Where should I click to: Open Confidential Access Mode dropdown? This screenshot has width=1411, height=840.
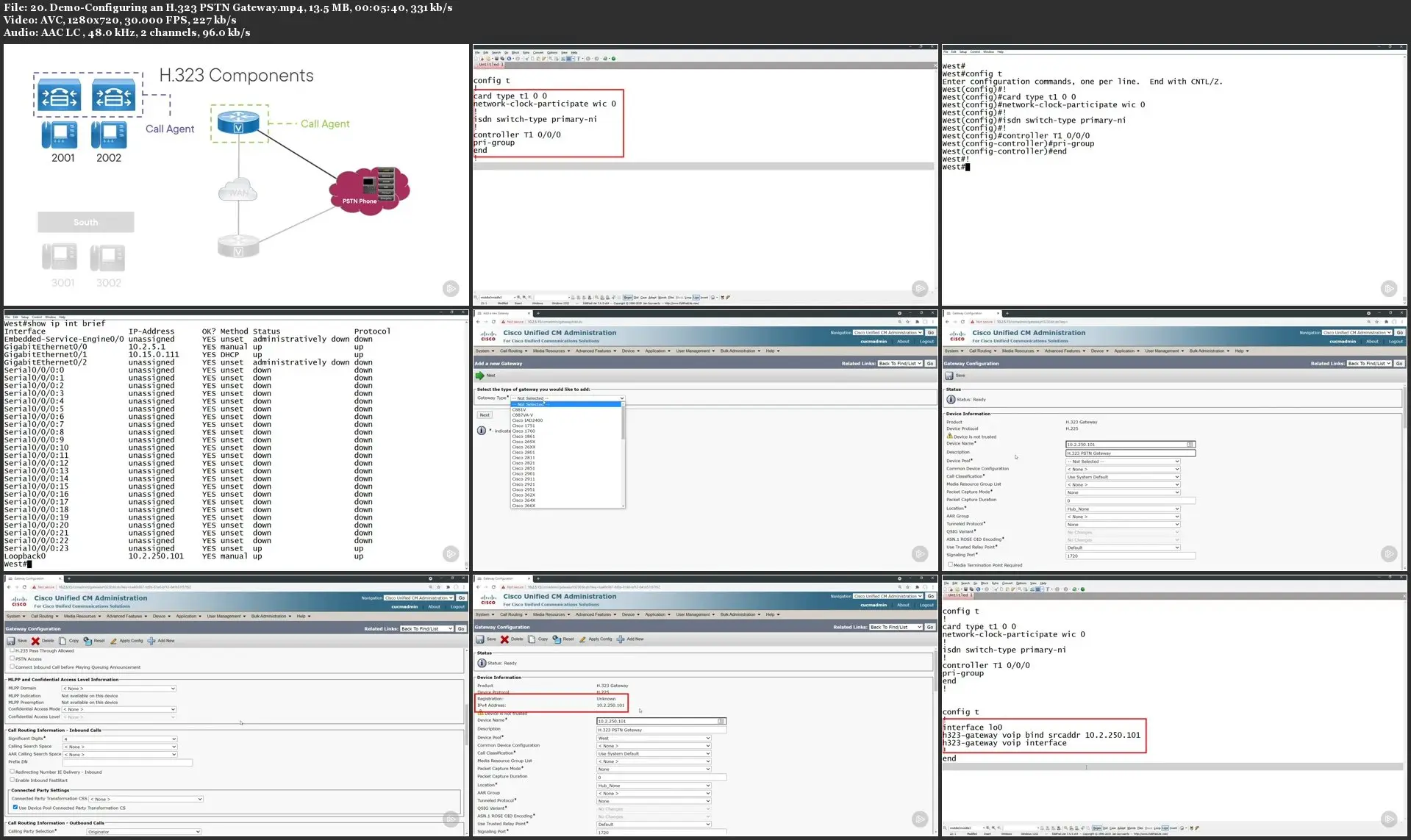(119, 709)
